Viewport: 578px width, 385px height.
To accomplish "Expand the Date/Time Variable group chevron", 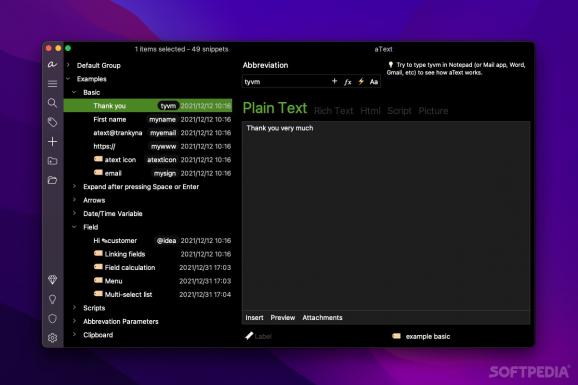I will pos(74,213).
